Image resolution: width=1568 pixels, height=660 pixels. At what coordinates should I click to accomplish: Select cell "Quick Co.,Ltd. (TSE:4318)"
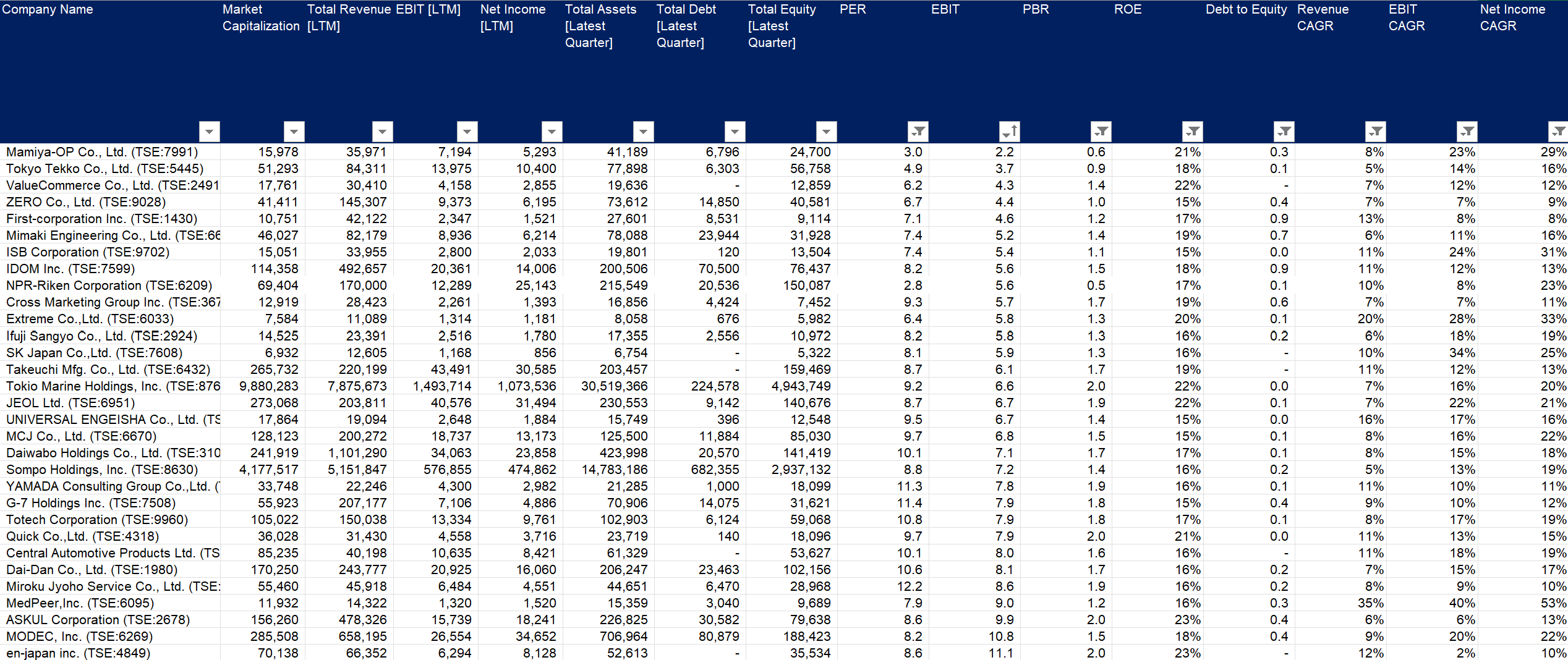tap(111, 536)
